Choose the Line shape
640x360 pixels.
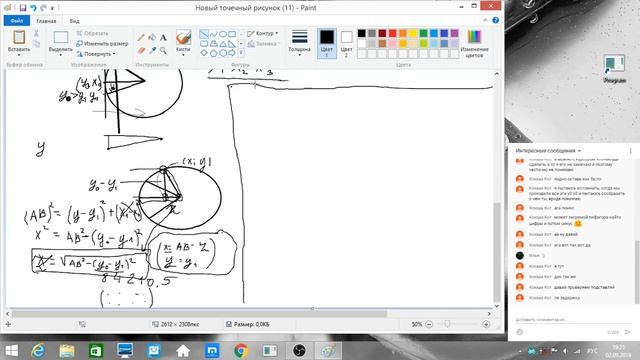pos(204,34)
